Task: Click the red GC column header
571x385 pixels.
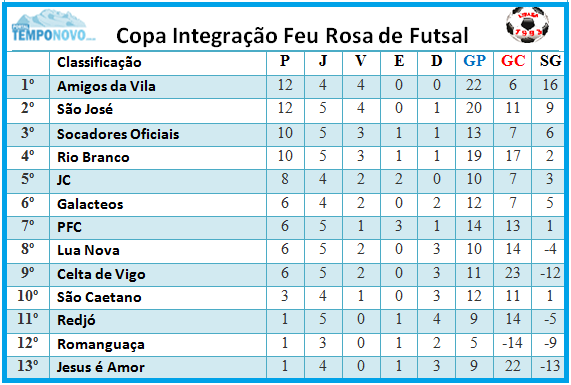Action: click(x=513, y=60)
